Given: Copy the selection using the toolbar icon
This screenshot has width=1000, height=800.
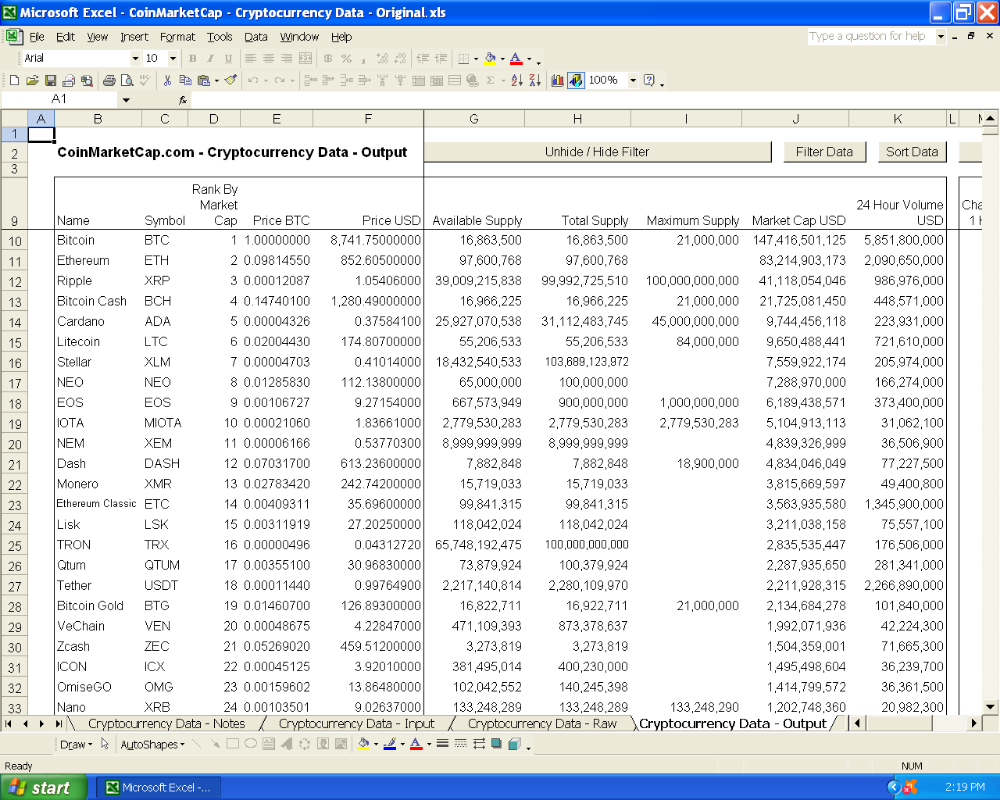Looking at the screenshot, I should point(185,80).
